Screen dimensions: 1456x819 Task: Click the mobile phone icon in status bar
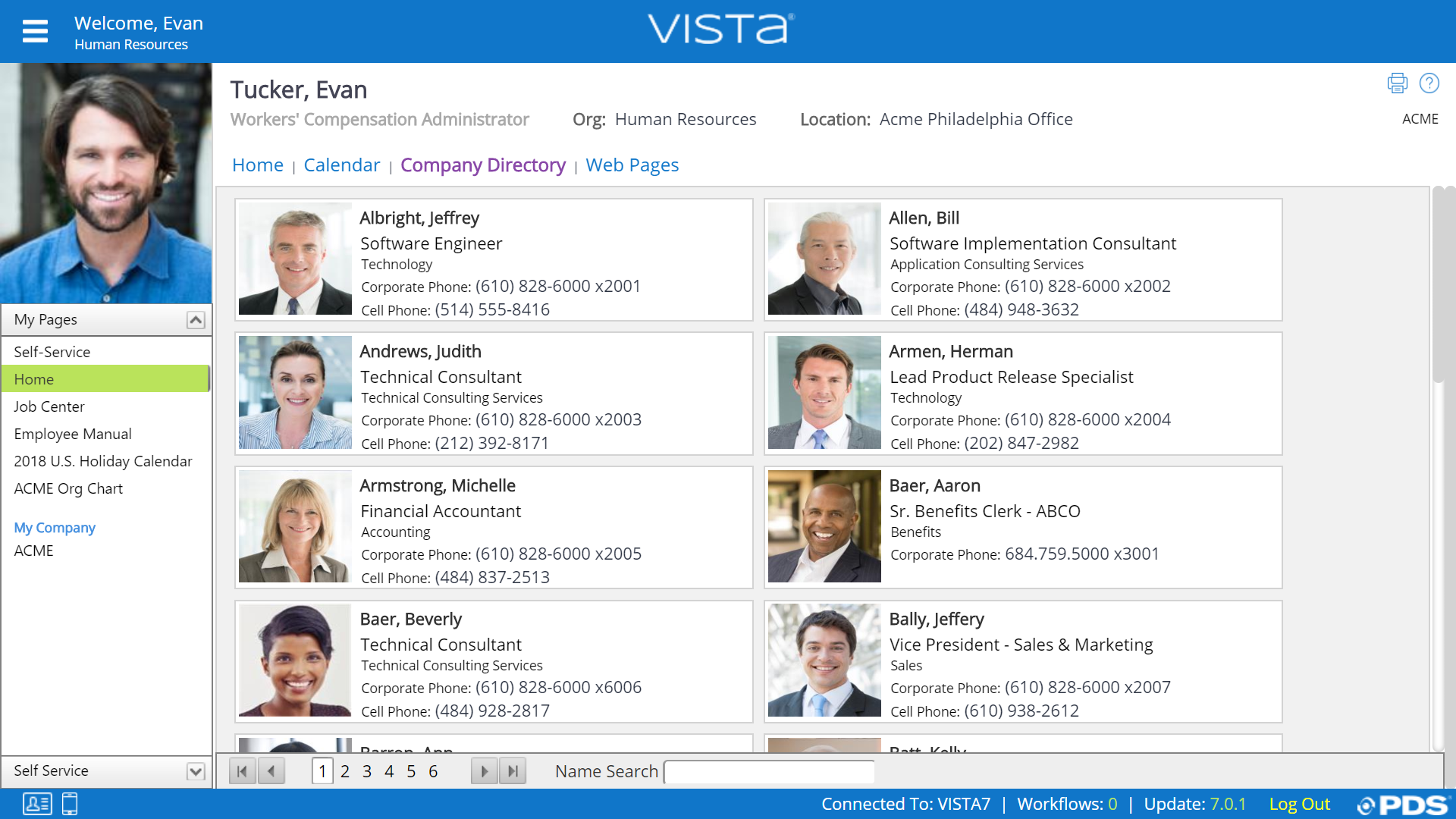[x=70, y=804]
